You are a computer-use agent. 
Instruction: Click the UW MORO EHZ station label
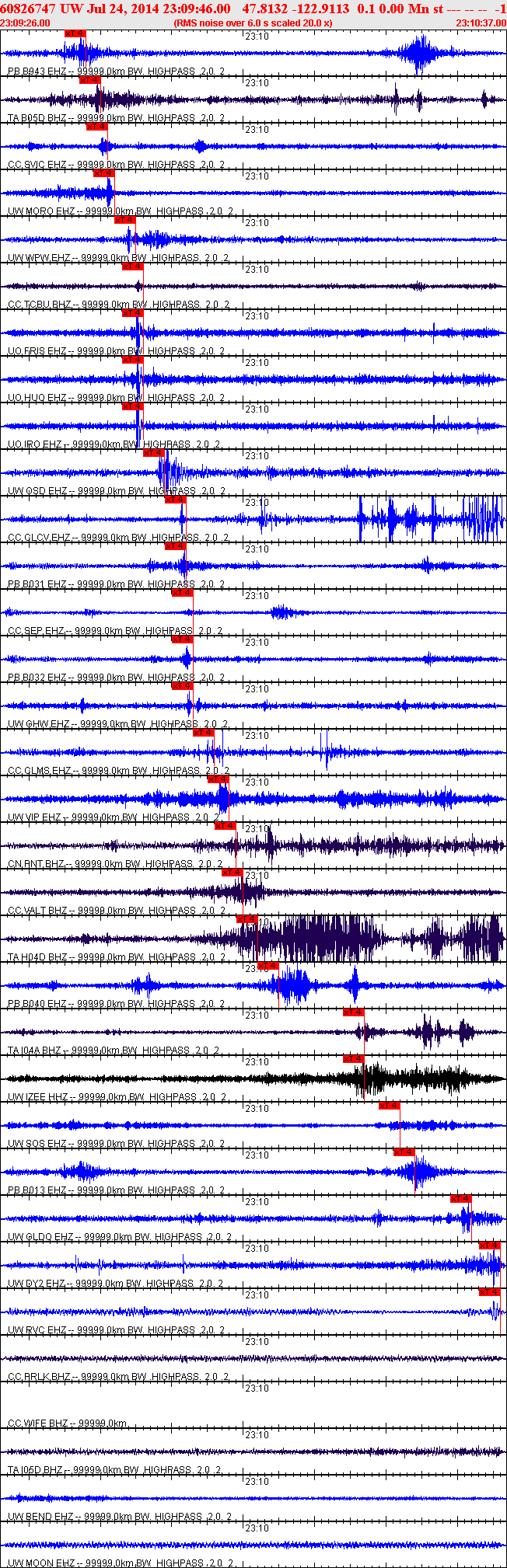(121, 211)
